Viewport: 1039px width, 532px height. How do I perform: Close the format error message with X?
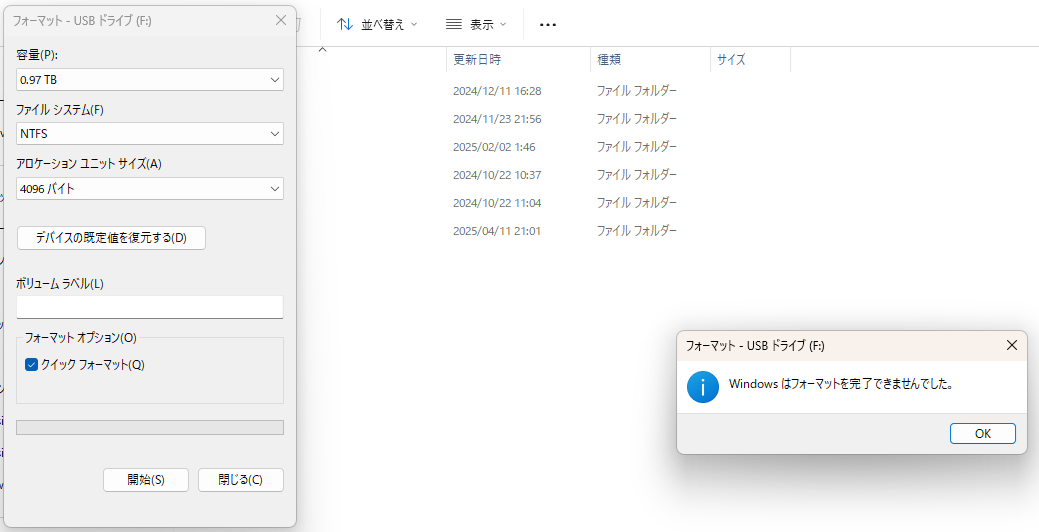point(1011,345)
